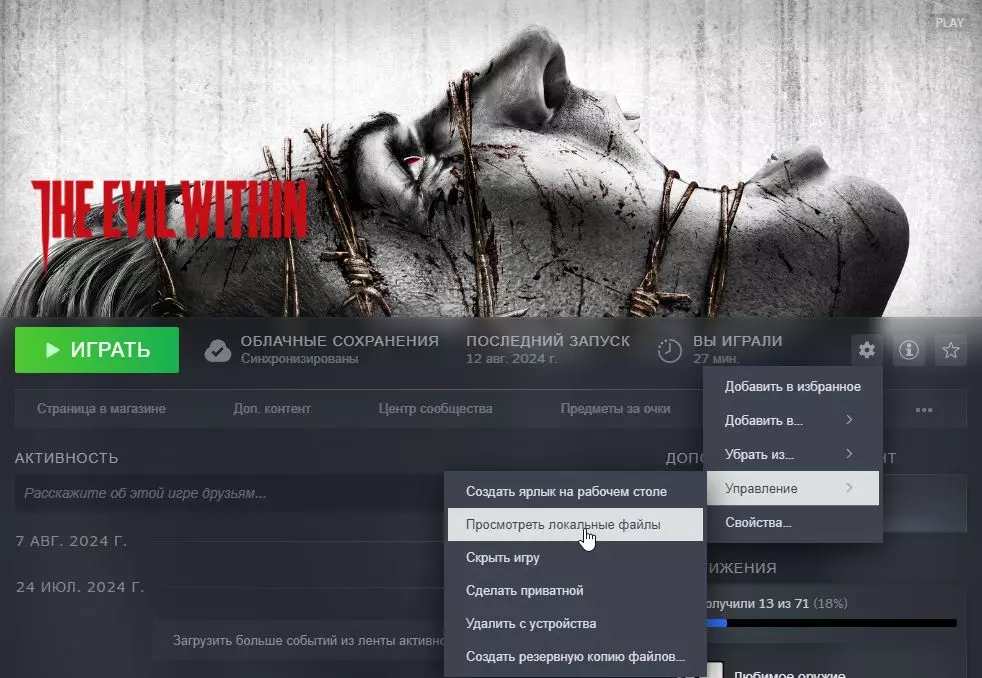Click the achievements progress bar
This screenshot has width=982, height=678.
tap(832, 623)
